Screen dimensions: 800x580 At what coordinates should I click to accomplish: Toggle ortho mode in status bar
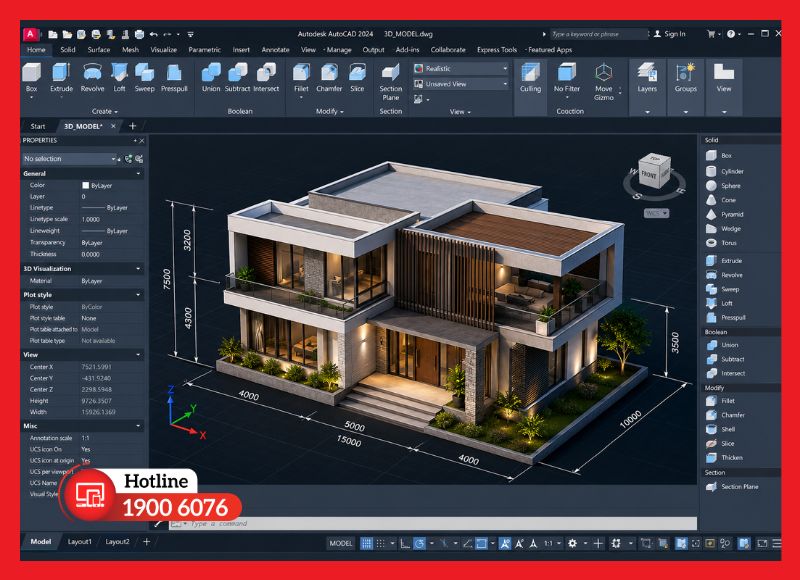point(405,543)
